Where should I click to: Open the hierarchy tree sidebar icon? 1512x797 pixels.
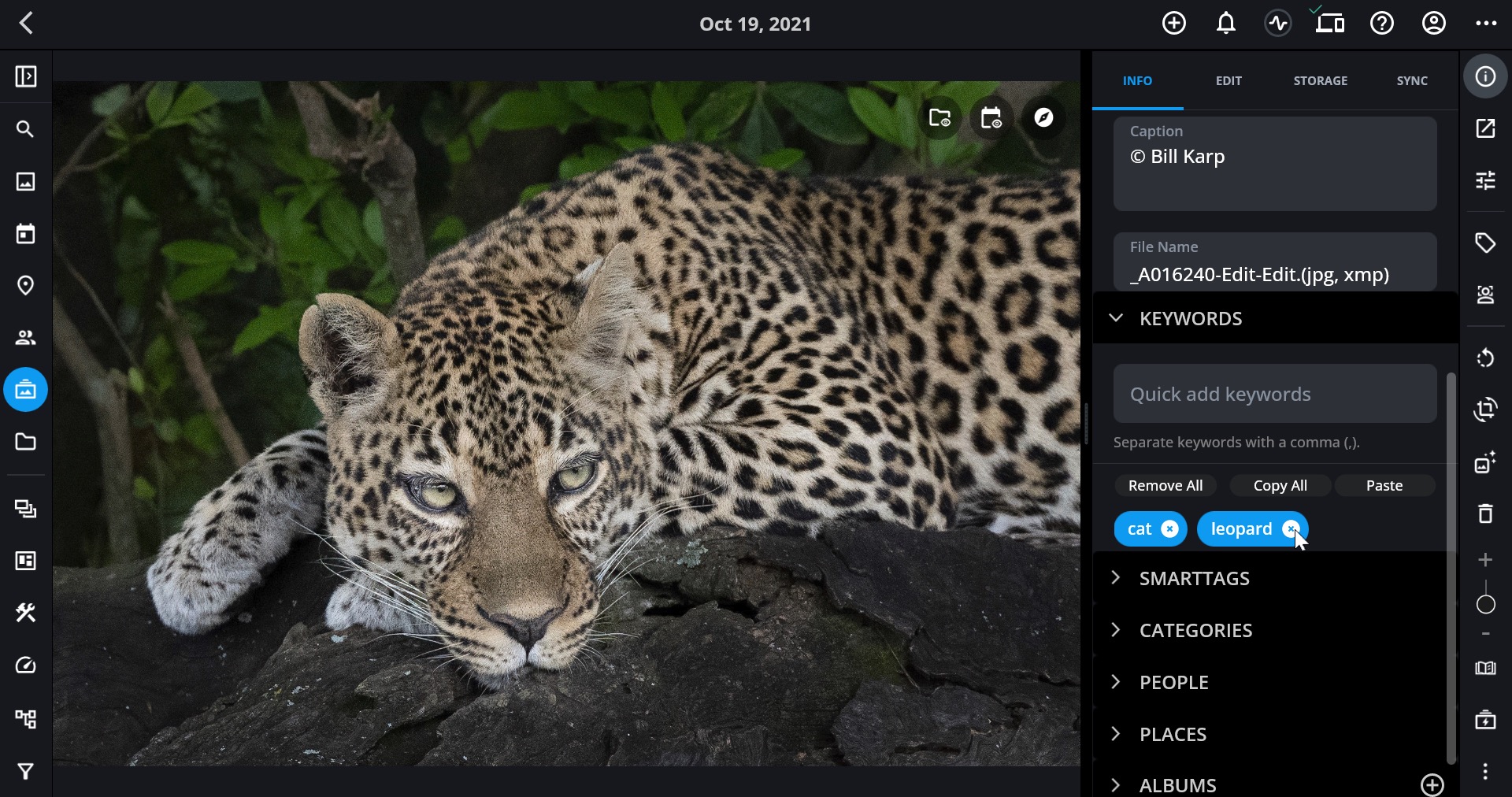(x=26, y=718)
